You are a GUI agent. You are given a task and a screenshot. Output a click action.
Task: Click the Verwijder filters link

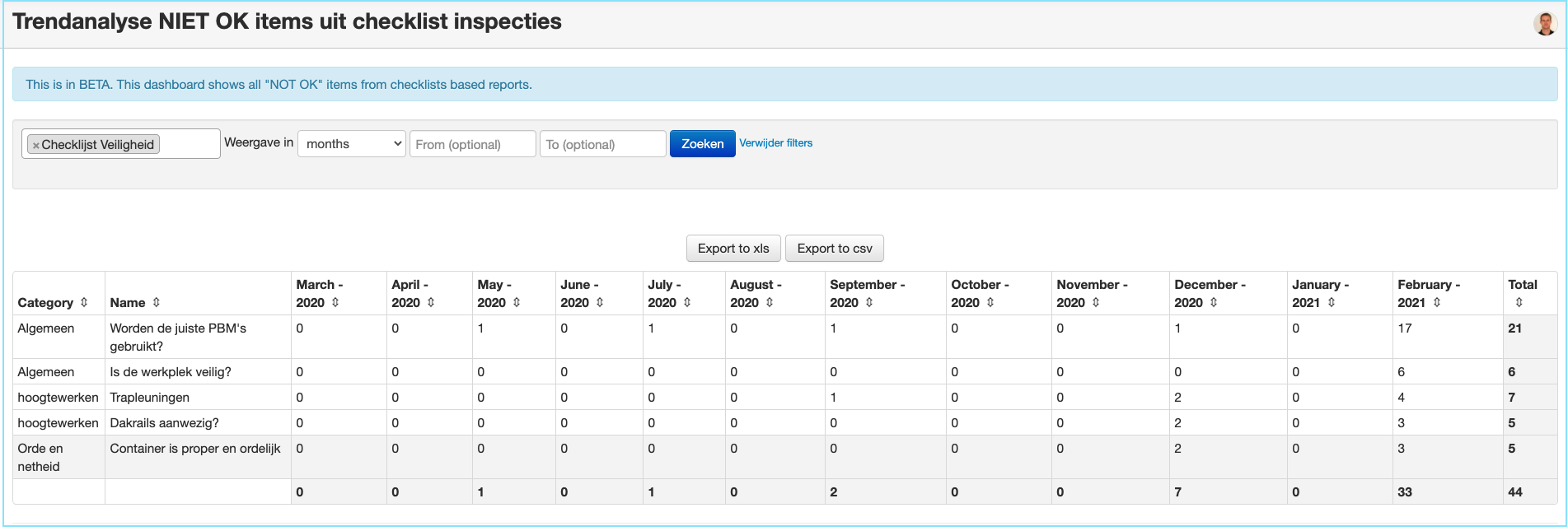(x=775, y=143)
